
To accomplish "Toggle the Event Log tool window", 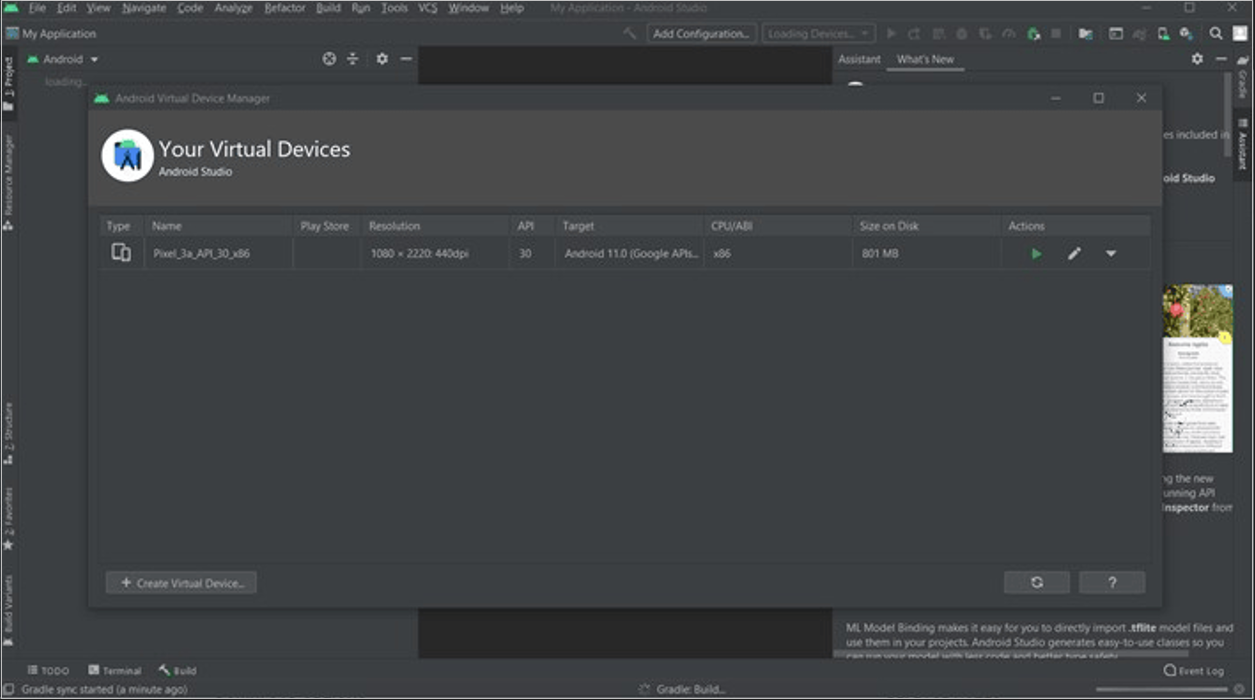I will (1194, 670).
